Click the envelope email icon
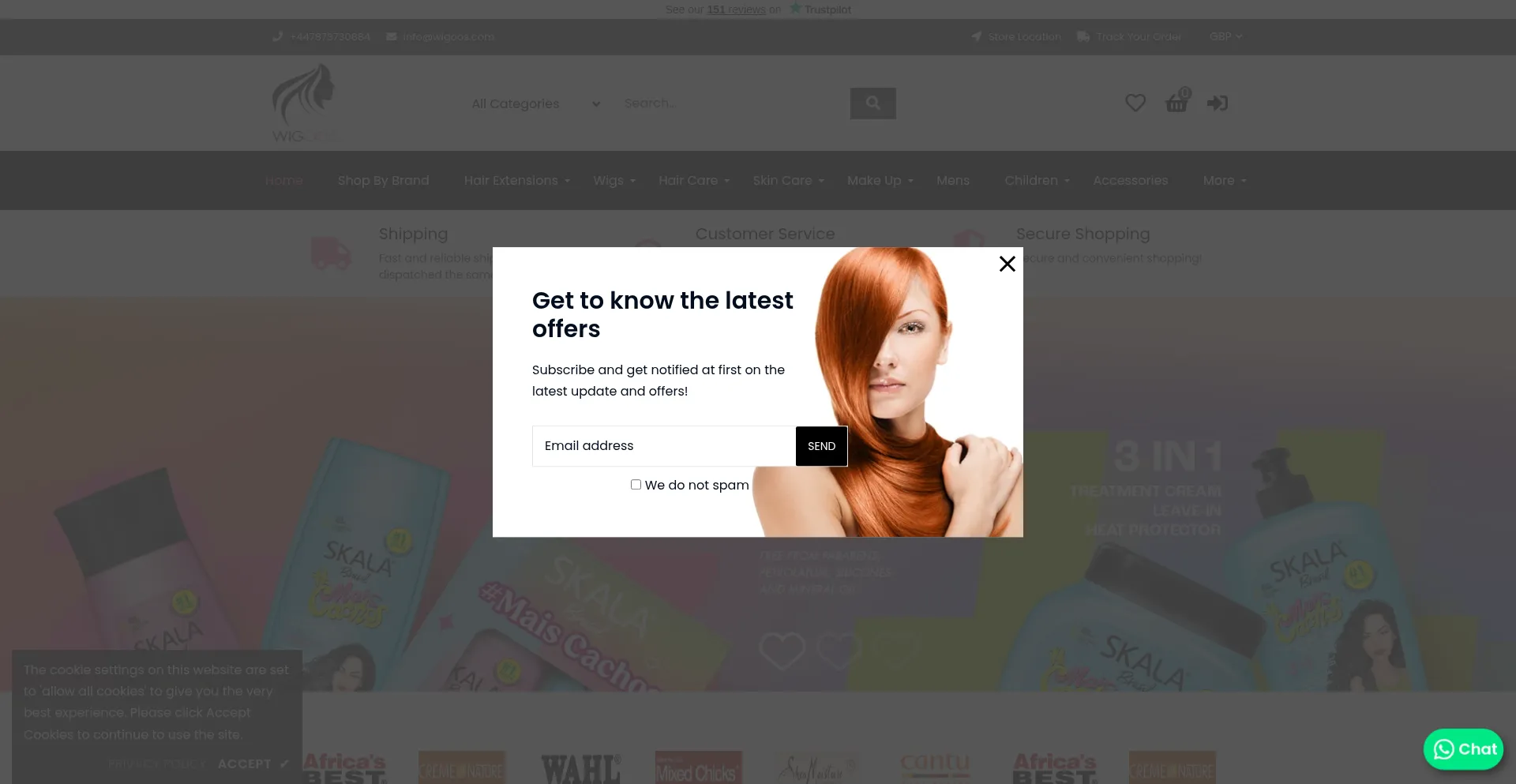This screenshot has height=784, width=1516. coord(392,36)
